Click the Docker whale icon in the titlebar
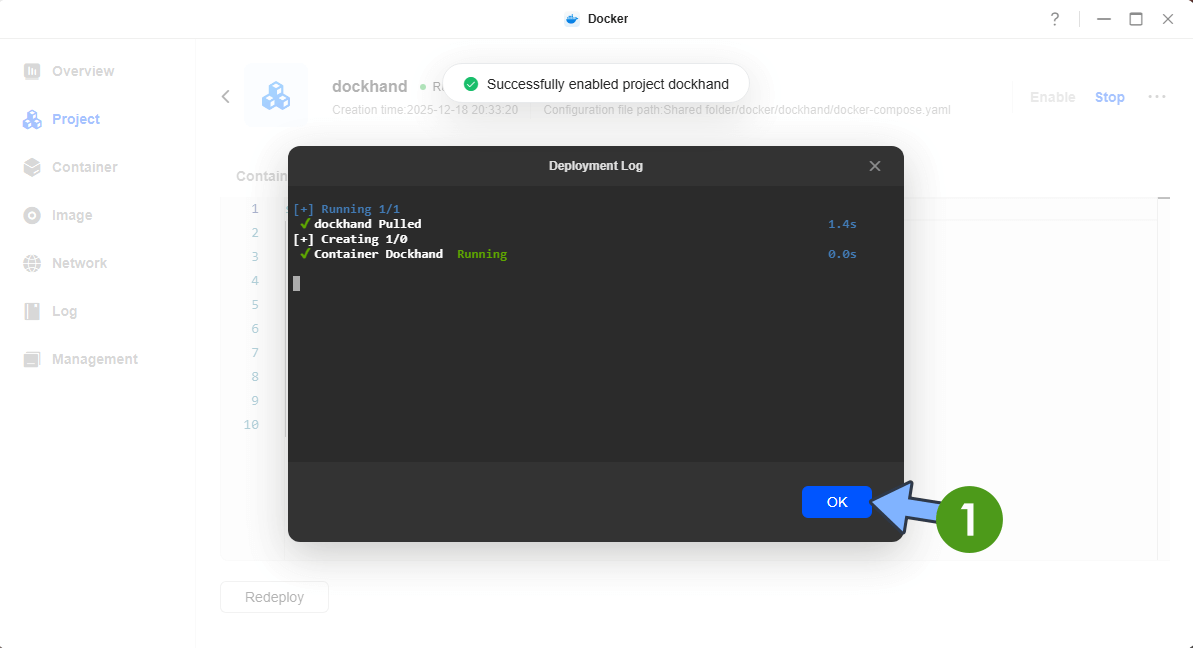This screenshot has height=648, width=1193. (x=571, y=18)
